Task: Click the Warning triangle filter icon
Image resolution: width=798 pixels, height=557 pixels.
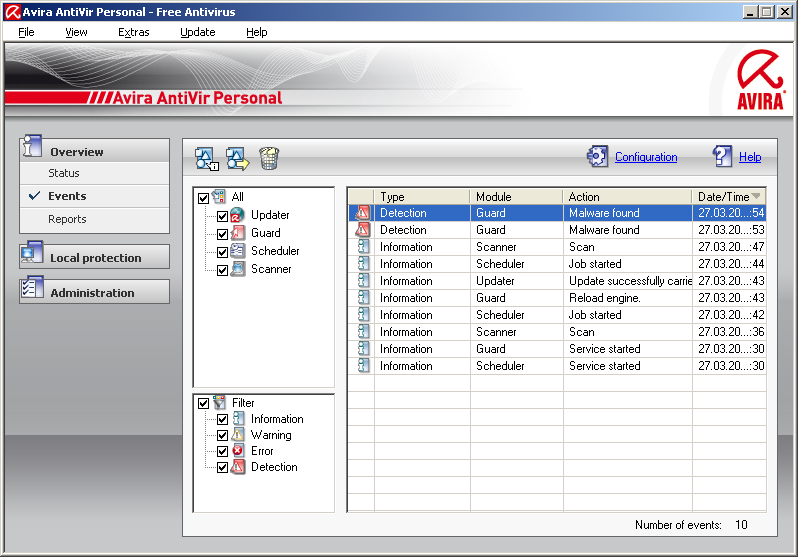Action: tap(238, 435)
